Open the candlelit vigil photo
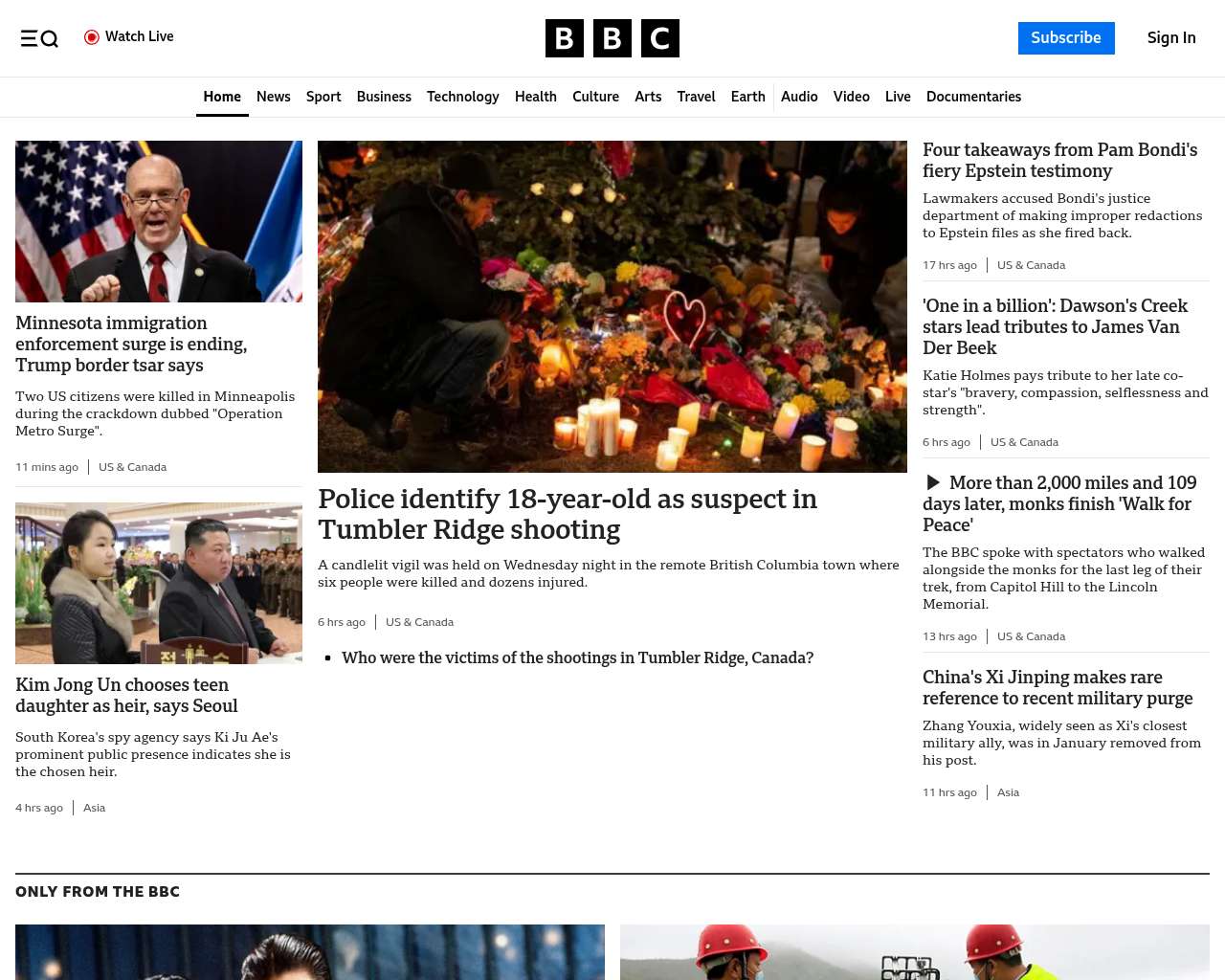 pyautogui.click(x=612, y=306)
